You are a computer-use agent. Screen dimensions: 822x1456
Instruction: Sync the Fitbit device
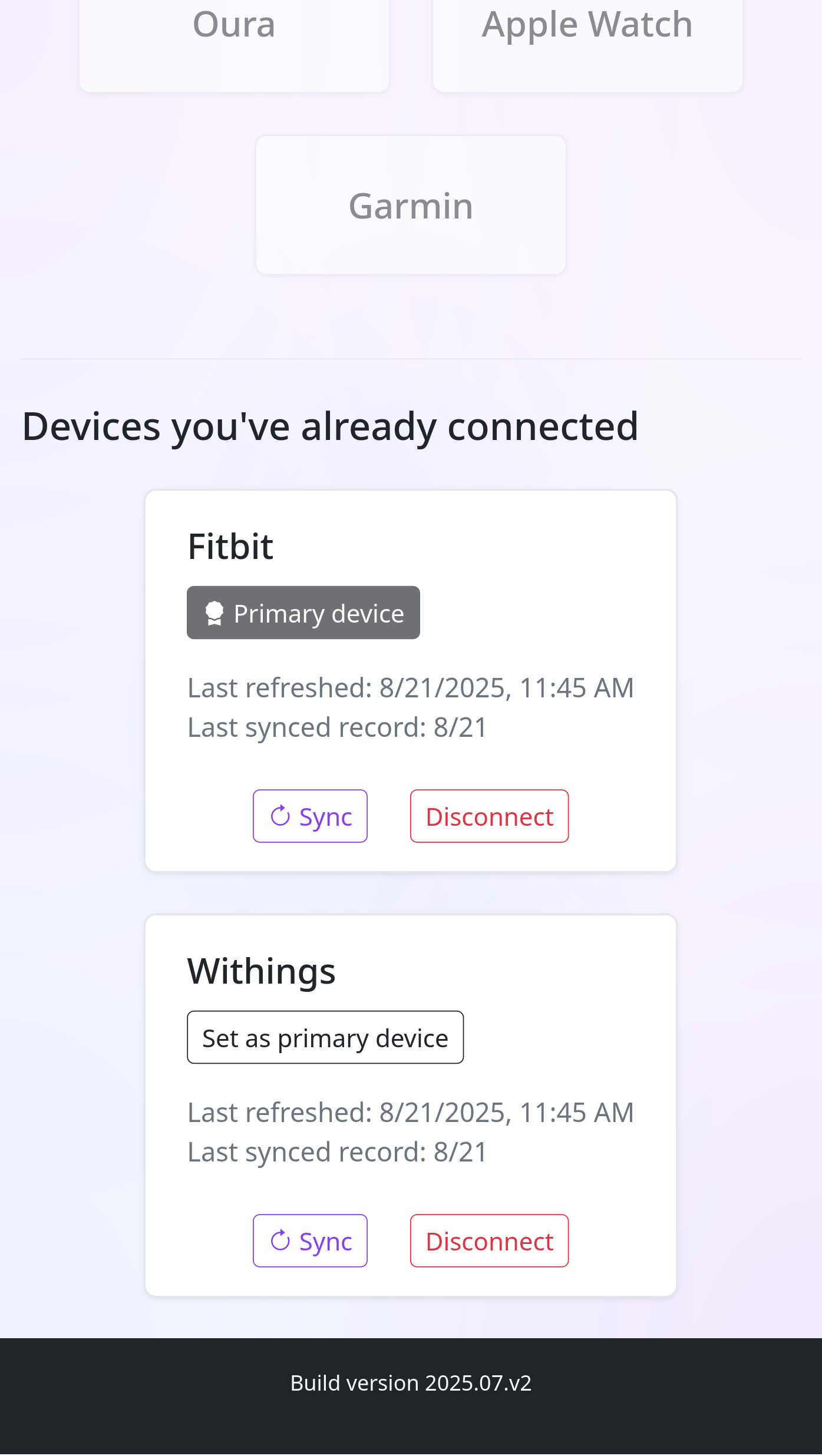[311, 816]
